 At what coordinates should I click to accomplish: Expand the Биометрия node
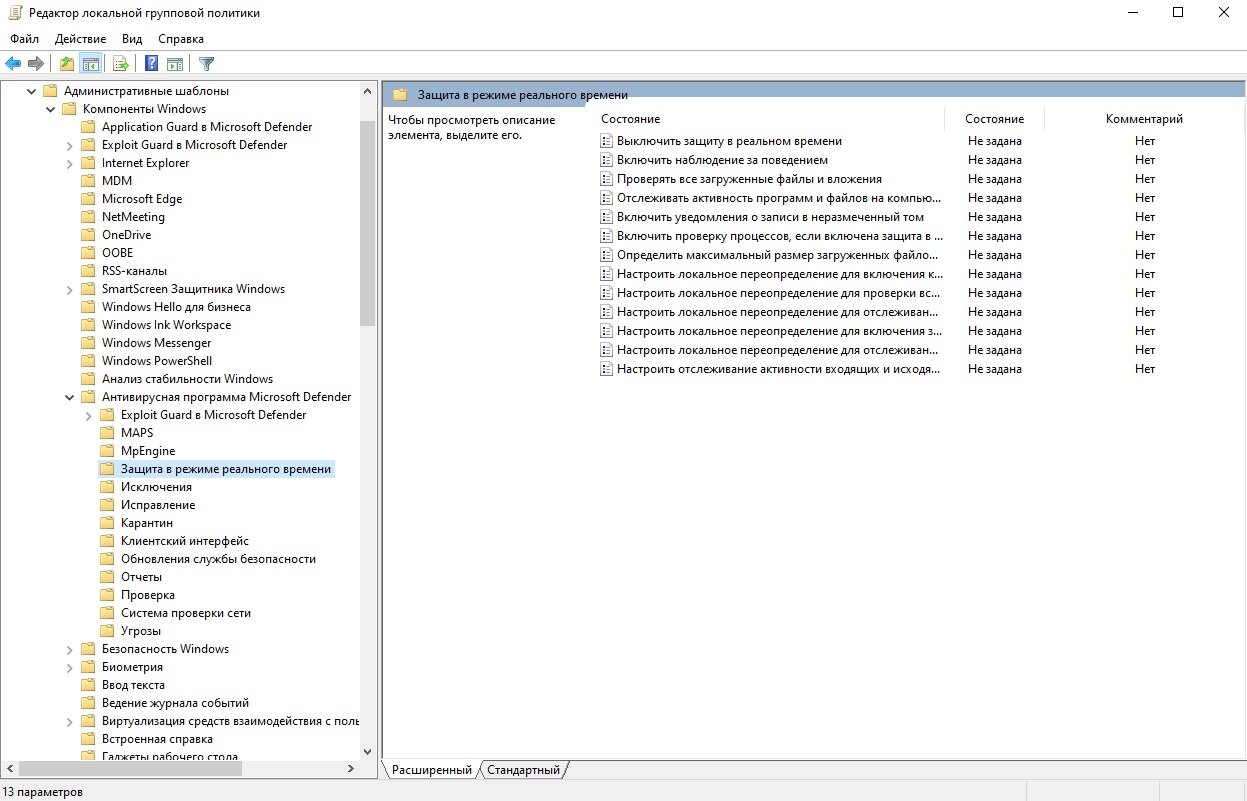click(69, 667)
